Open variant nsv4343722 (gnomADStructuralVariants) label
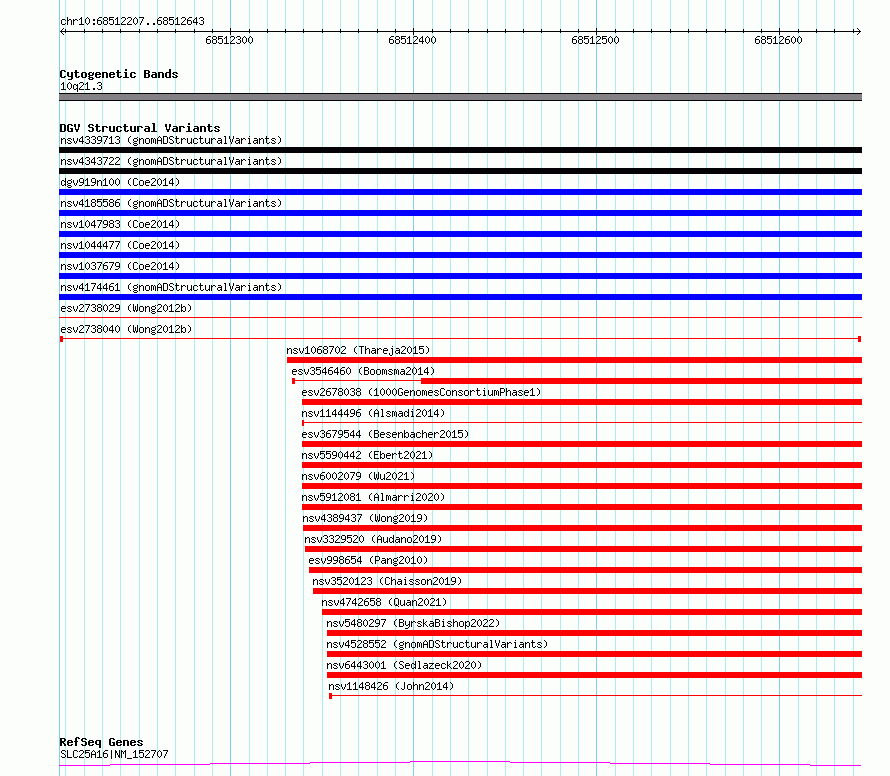 point(171,161)
